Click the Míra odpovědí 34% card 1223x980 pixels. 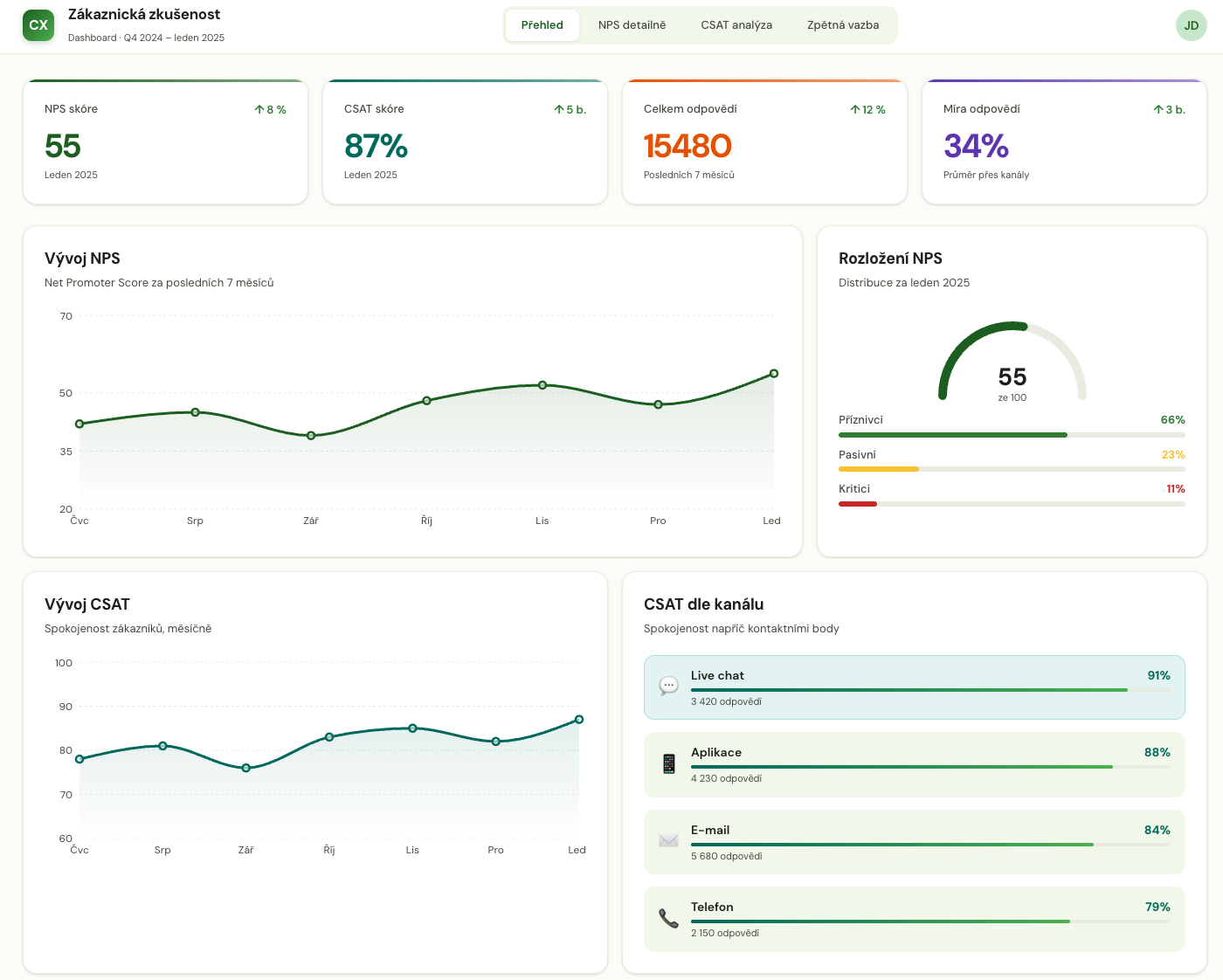[1063, 142]
